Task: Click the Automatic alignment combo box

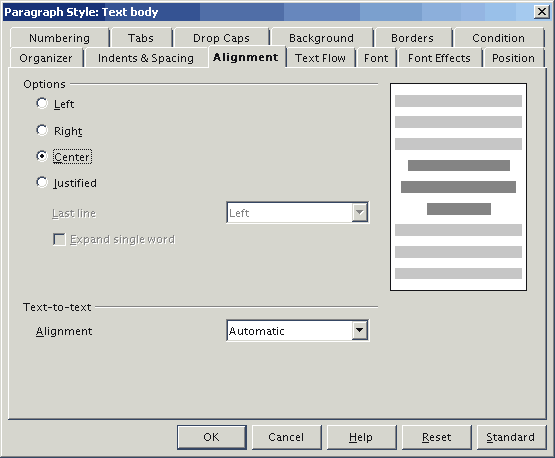Action: (297, 331)
